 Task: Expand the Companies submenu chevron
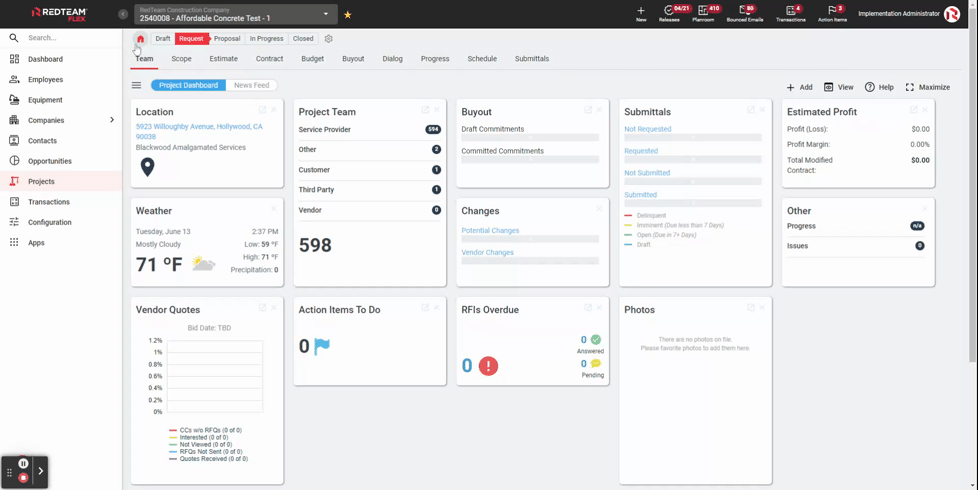112,120
